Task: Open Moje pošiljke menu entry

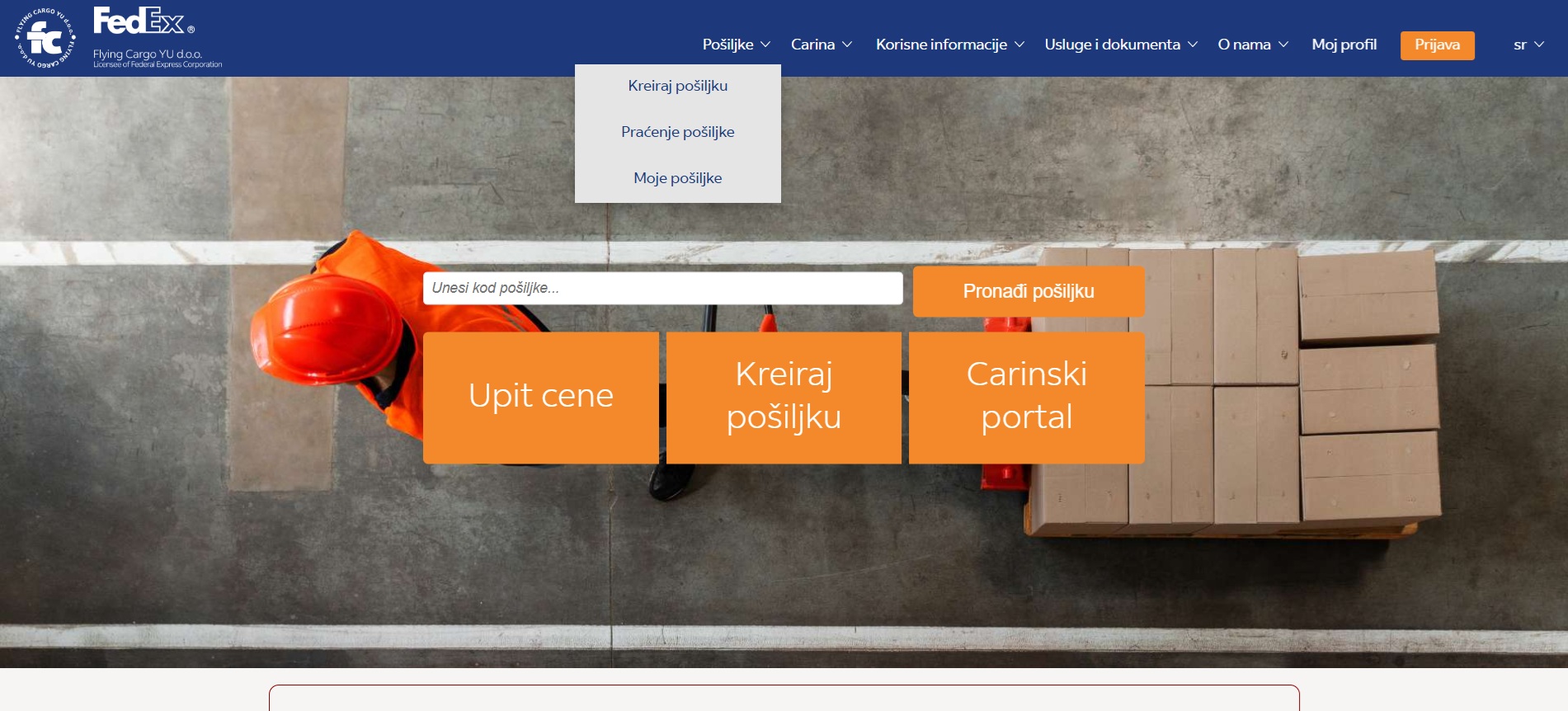Action: (x=677, y=178)
